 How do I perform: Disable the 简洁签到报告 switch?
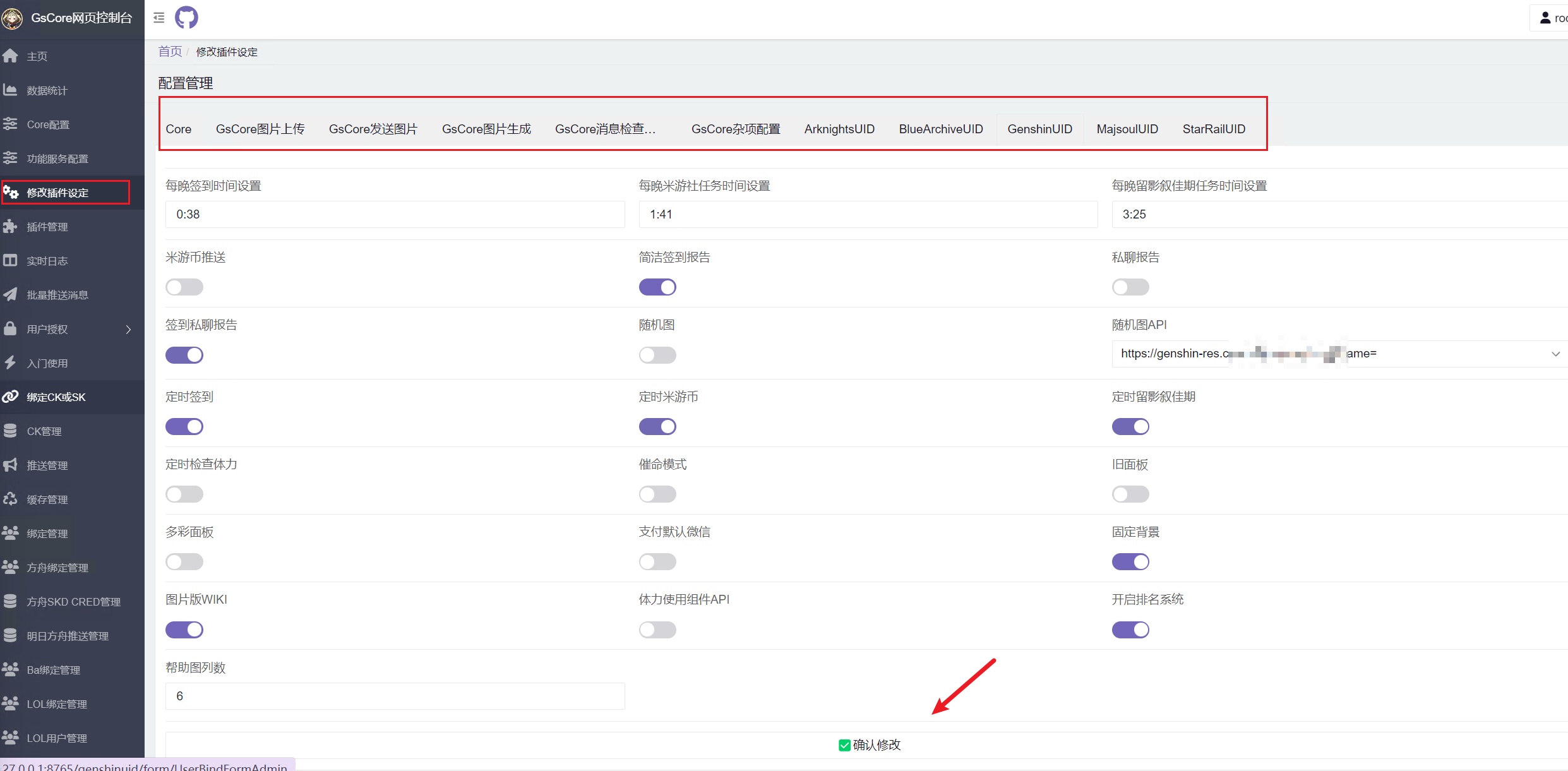pos(657,287)
